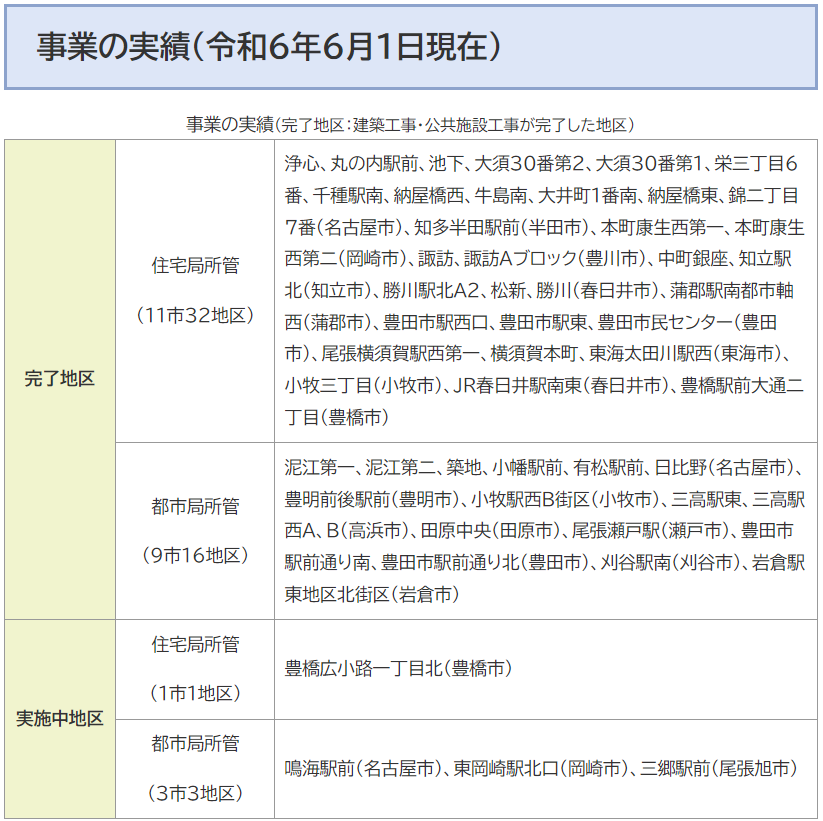The width and height of the screenshot is (823, 821).
Task: Click the 実施中地区 row header cell
Action: click(x=60, y=719)
